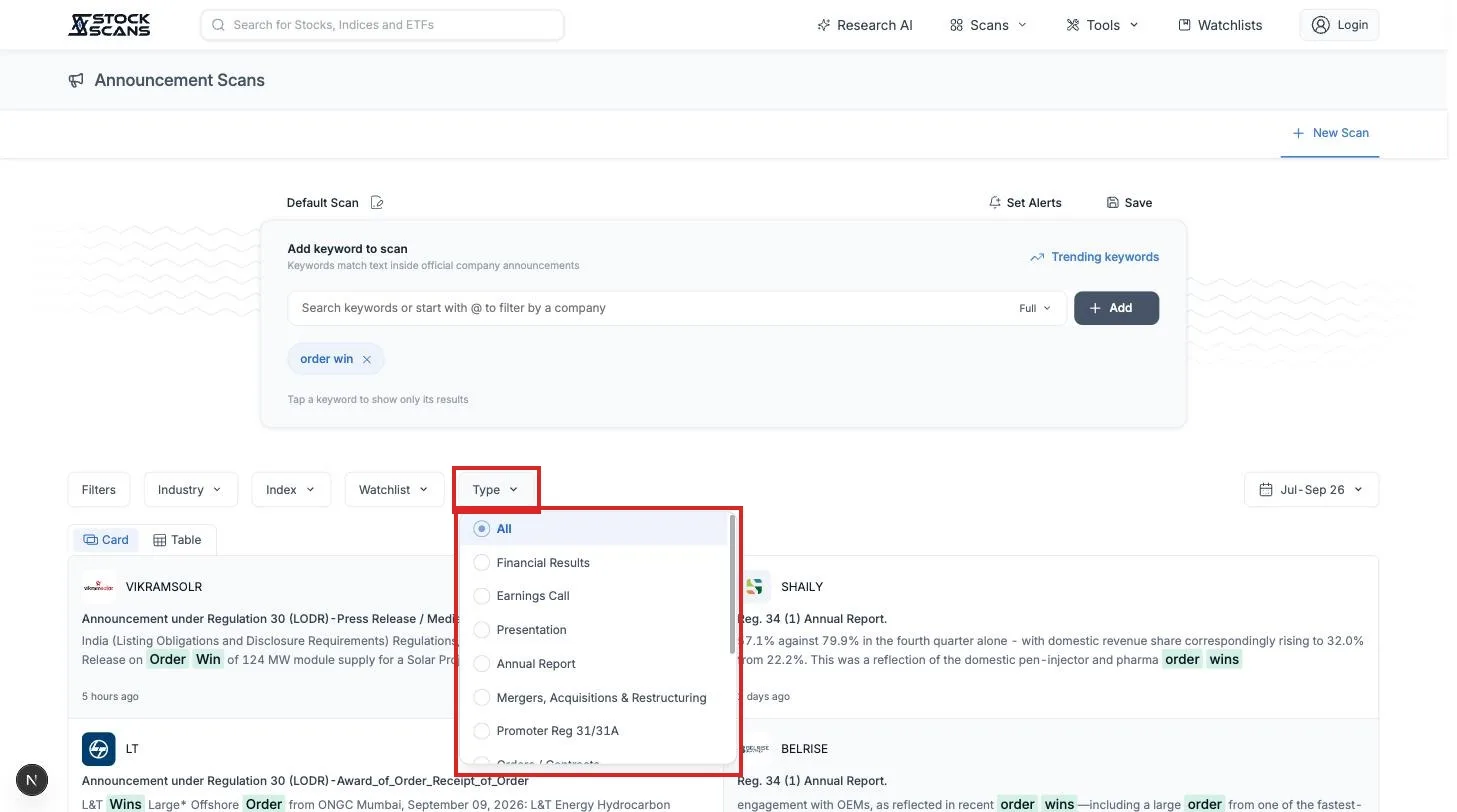Click the Stock Scans logo
Screen dimensions: 1457x812
[x=109, y=24]
